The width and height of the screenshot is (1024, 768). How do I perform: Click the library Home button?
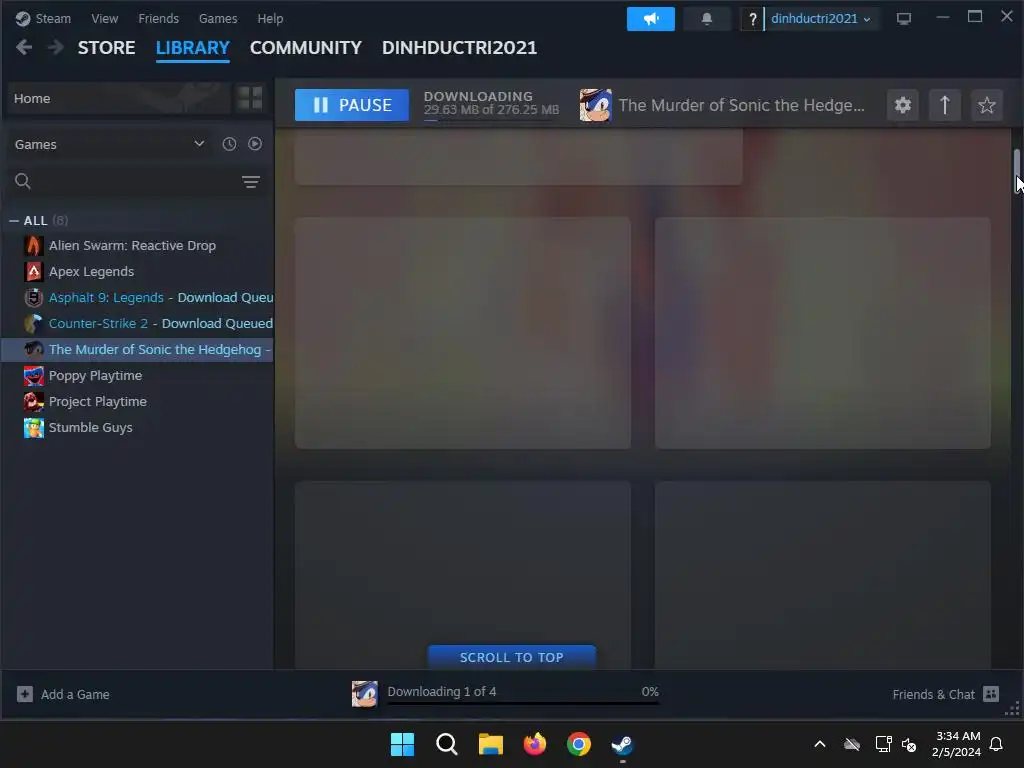coord(119,98)
